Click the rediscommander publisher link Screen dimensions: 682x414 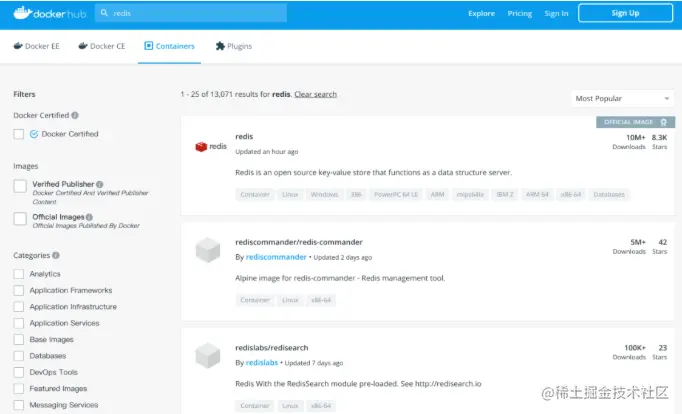point(276,257)
